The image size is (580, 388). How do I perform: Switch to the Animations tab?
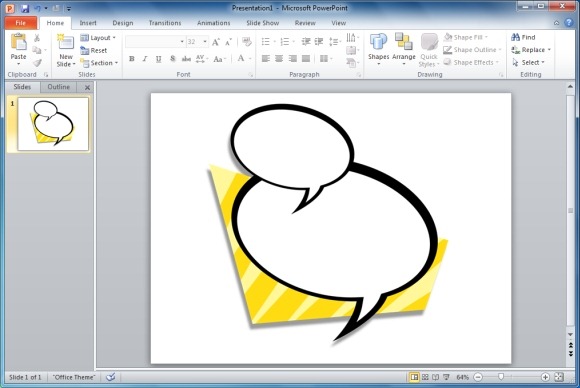point(213,23)
